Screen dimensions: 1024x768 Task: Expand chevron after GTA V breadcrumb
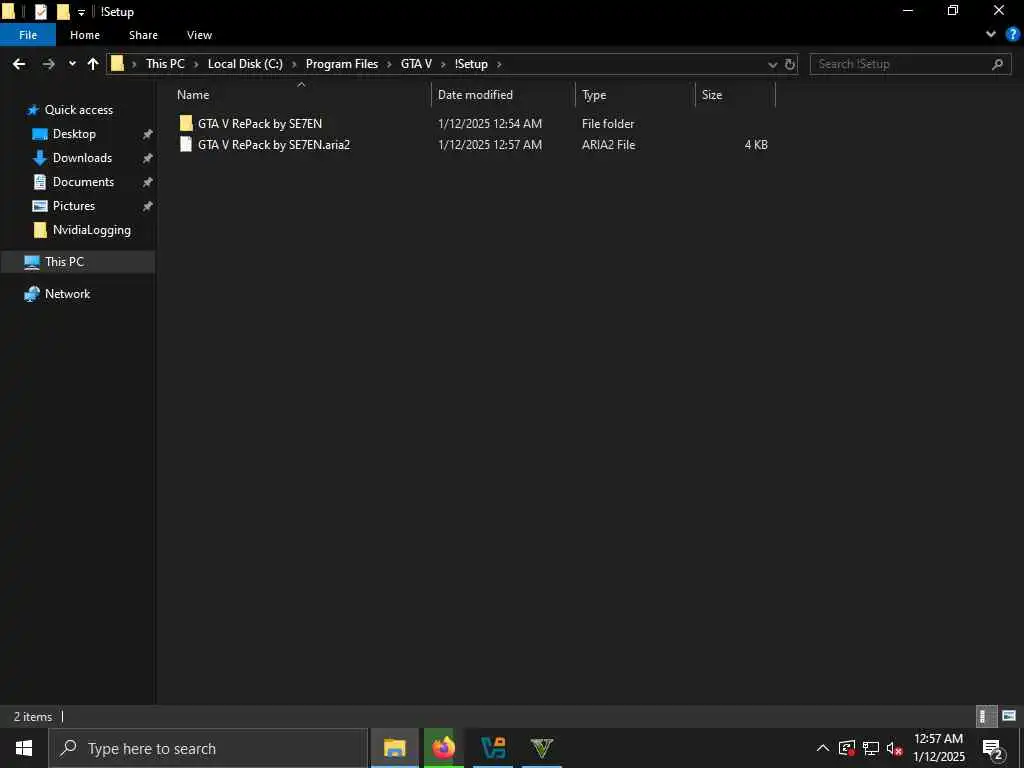coord(443,64)
